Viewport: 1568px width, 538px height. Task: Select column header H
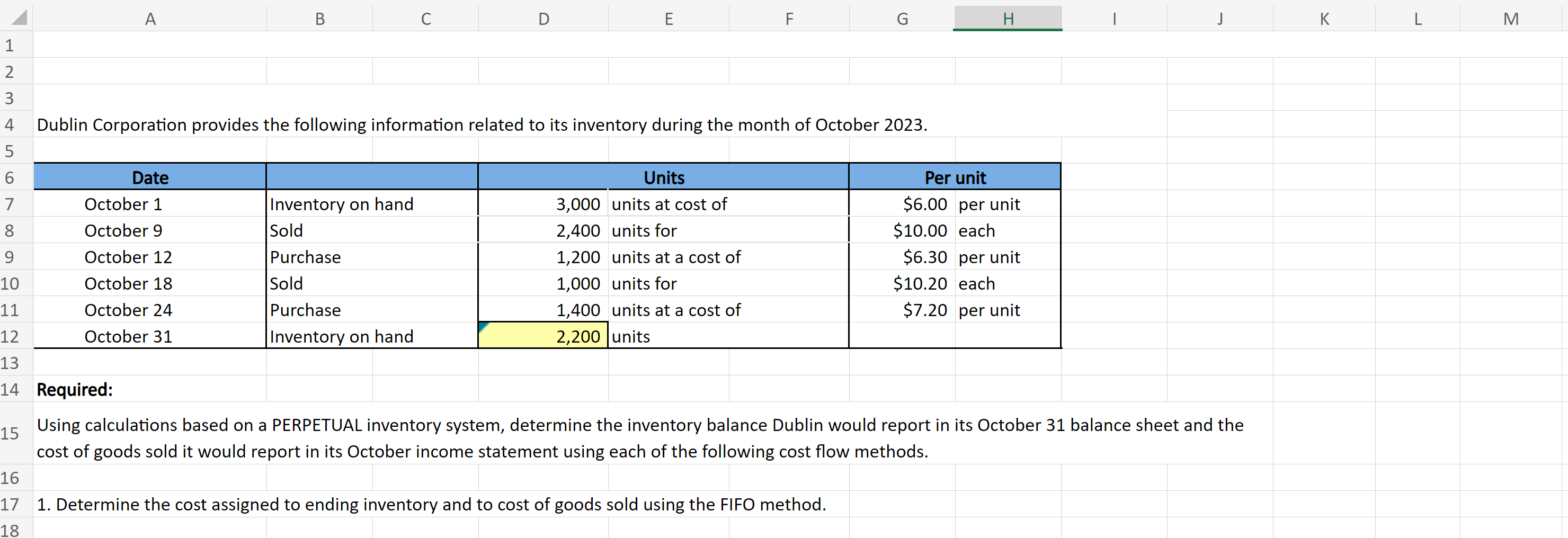[x=1007, y=18]
